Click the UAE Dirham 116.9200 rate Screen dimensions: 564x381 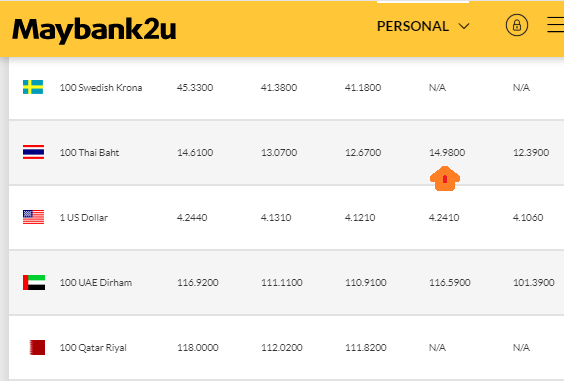pyautogui.click(x=197, y=282)
